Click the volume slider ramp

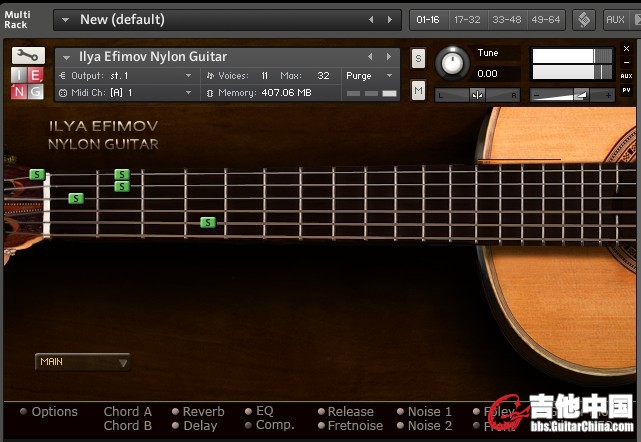coord(572,96)
